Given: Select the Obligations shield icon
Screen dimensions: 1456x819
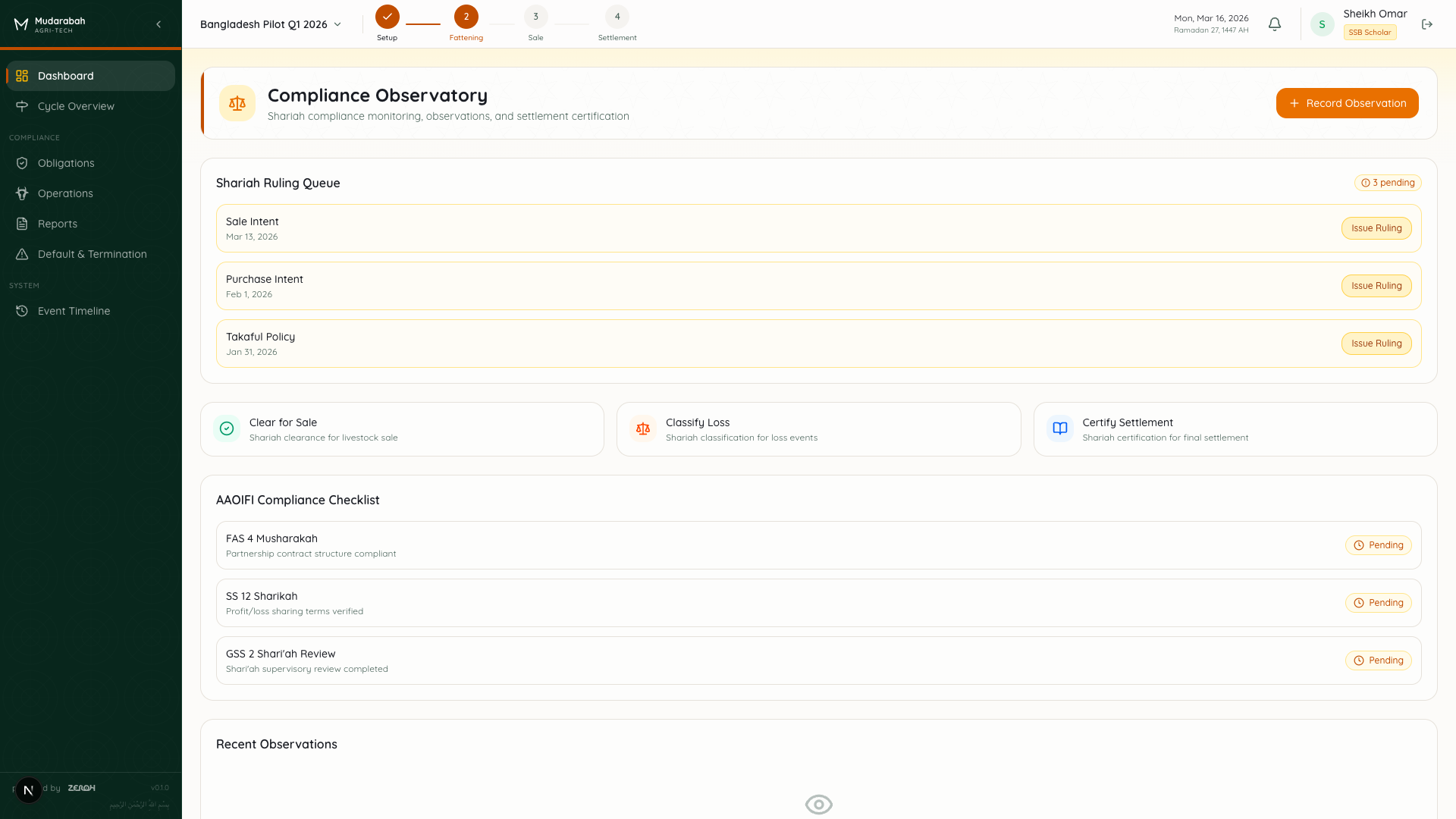Looking at the screenshot, I should [x=22, y=162].
